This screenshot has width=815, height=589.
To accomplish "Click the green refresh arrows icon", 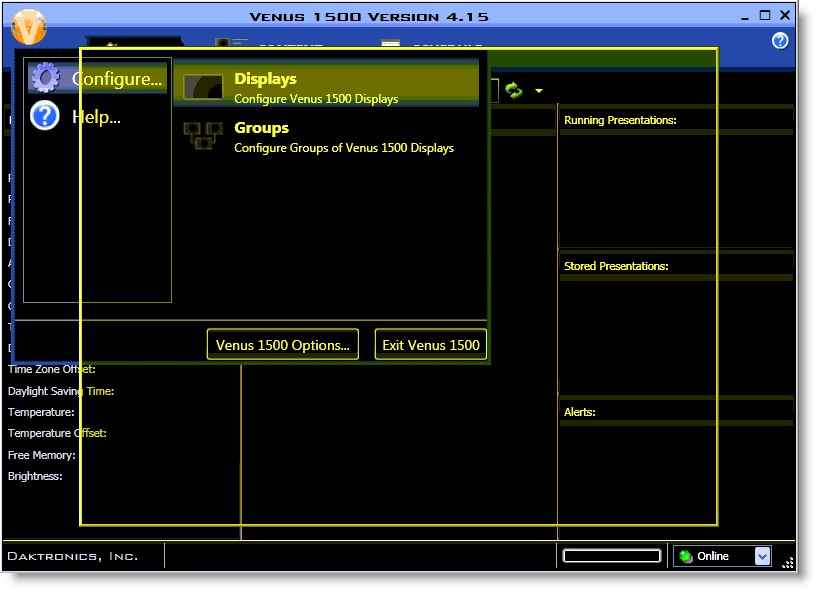I will point(514,90).
